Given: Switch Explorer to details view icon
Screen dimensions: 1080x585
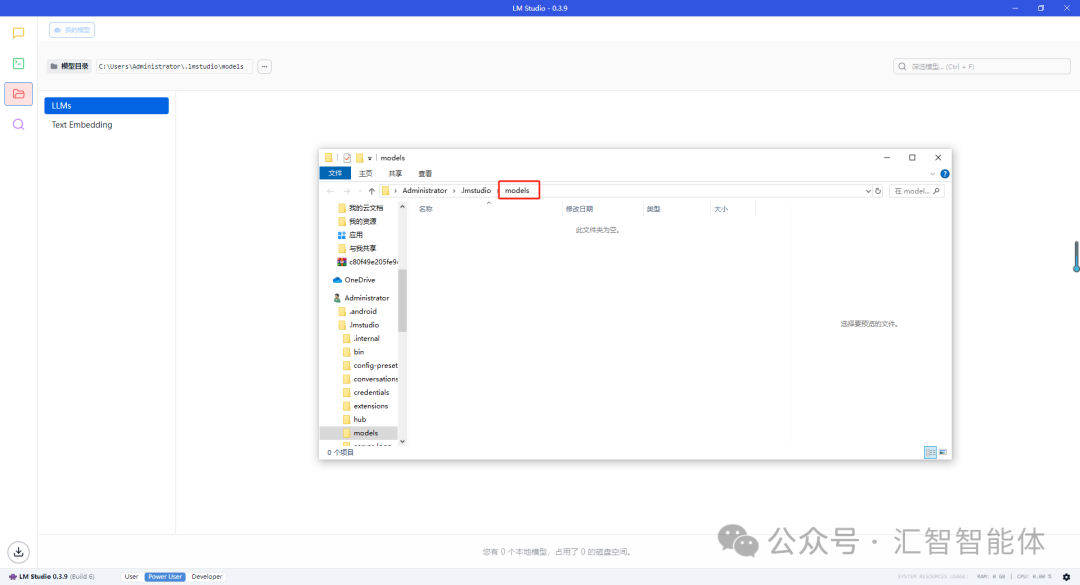Looking at the screenshot, I should (x=931, y=452).
